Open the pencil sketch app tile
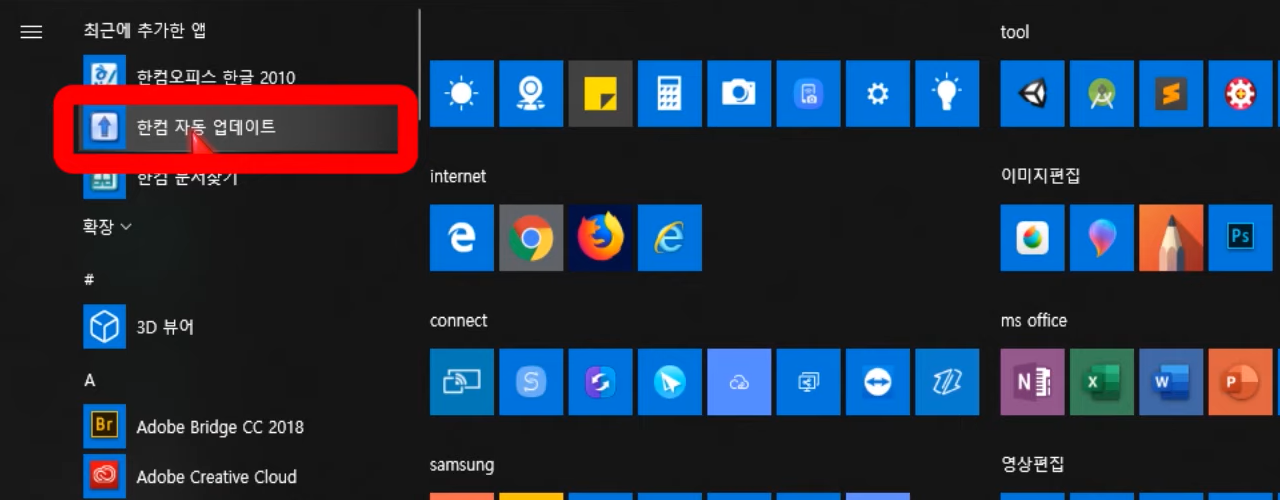This screenshot has width=1280, height=500. point(1171,238)
